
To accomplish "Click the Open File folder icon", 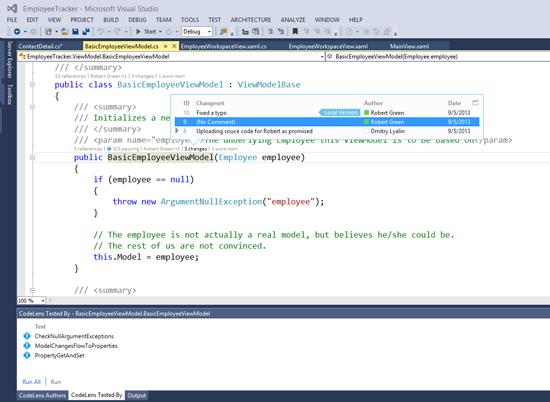I will coord(65,32).
